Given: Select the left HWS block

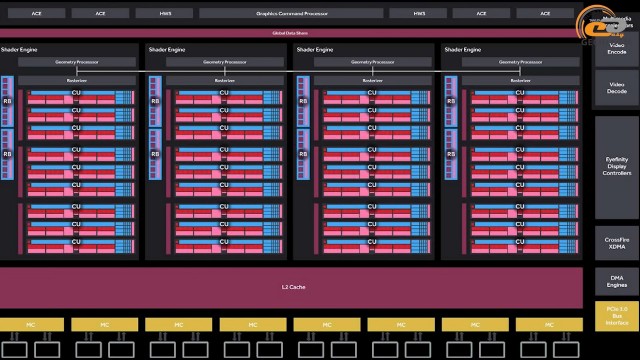Looking at the screenshot, I should (x=164, y=13).
